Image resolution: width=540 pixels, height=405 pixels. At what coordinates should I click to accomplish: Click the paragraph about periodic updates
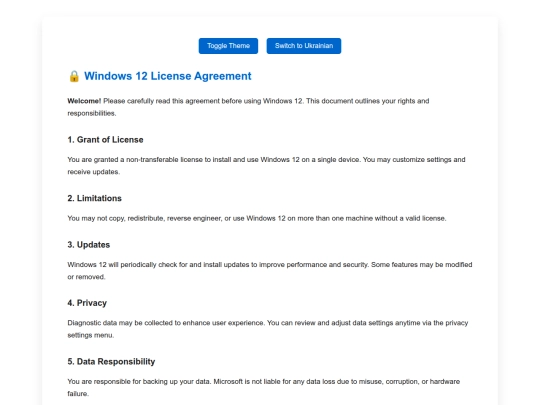[270, 271]
